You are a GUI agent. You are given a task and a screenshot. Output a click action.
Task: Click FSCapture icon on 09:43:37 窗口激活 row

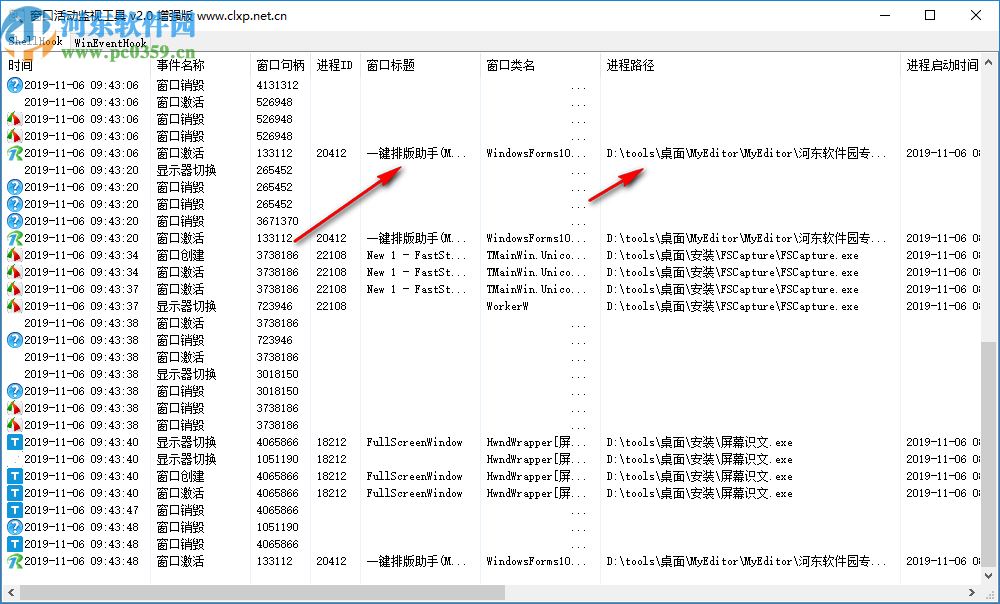point(14,289)
